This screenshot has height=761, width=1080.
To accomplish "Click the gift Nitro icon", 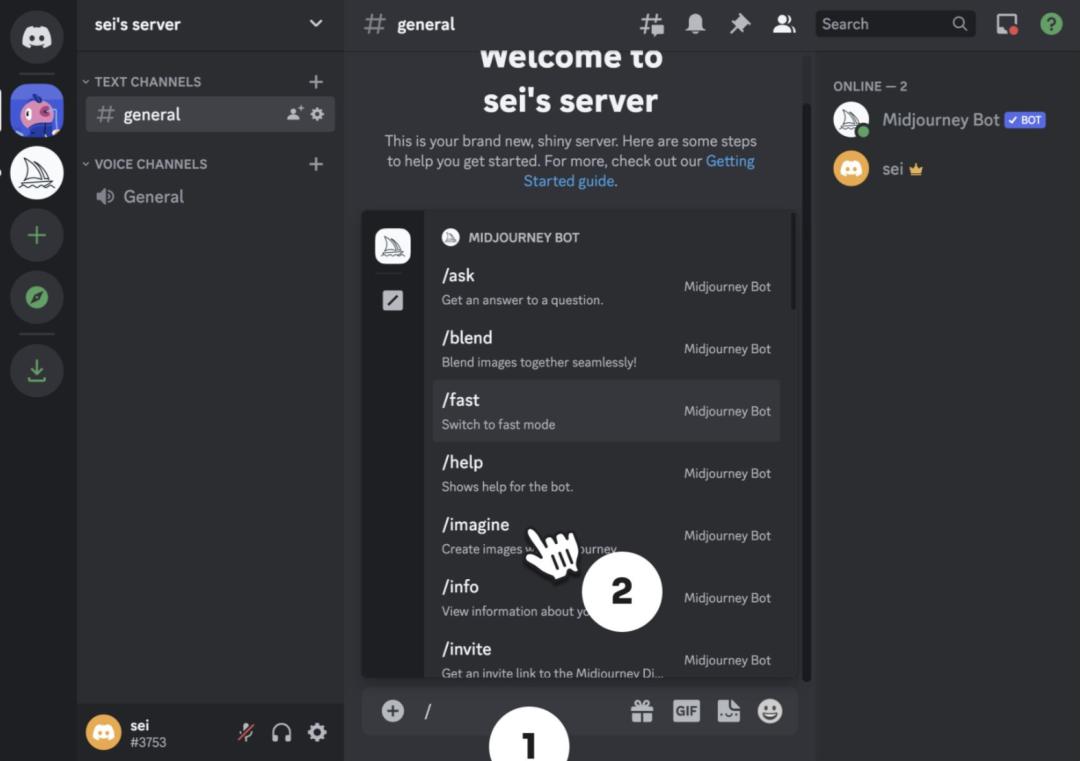I will click(x=642, y=711).
